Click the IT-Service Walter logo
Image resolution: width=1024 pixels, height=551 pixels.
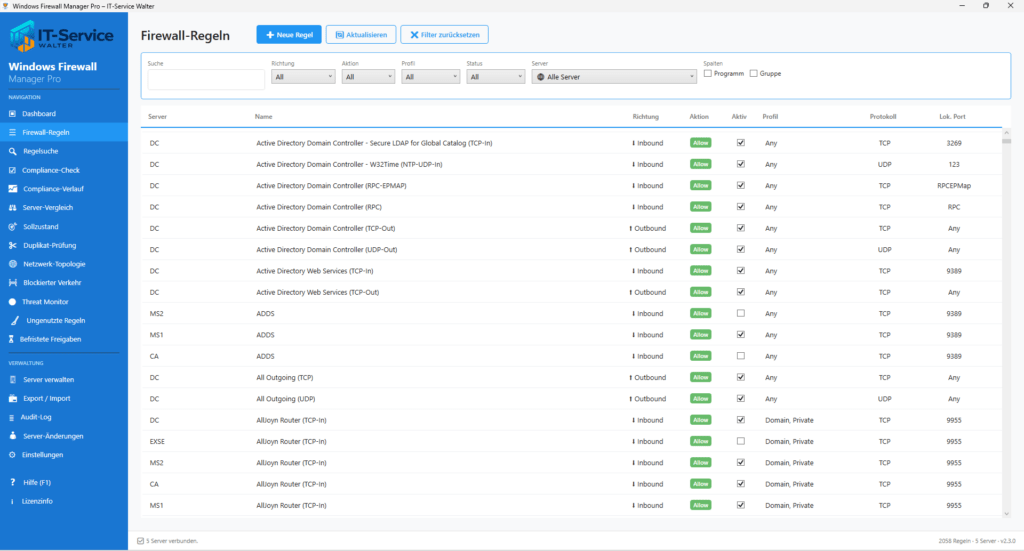click(x=61, y=35)
